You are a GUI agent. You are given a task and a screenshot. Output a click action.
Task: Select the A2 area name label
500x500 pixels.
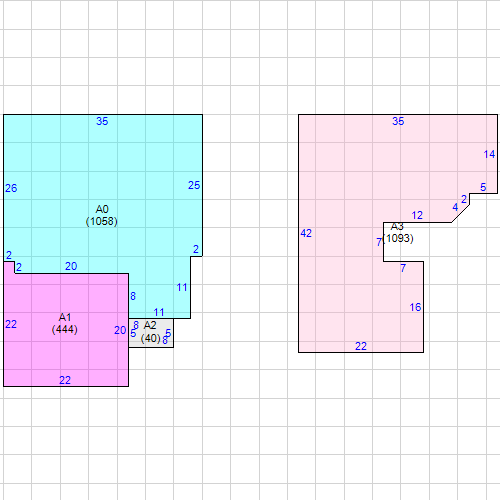point(150,325)
